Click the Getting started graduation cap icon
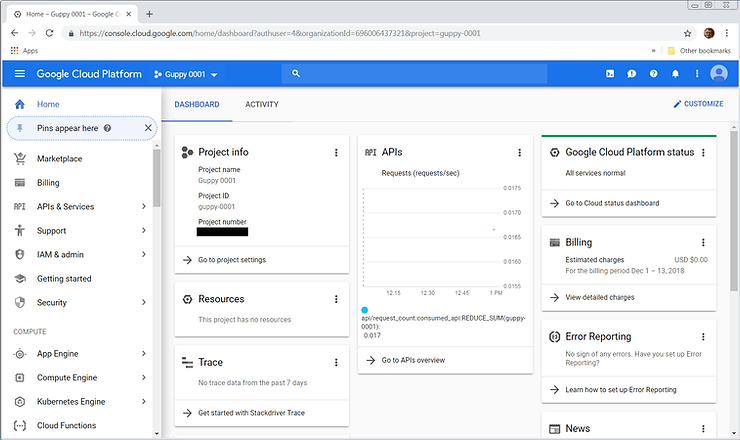Image resolution: width=740 pixels, height=440 pixels. 20,279
